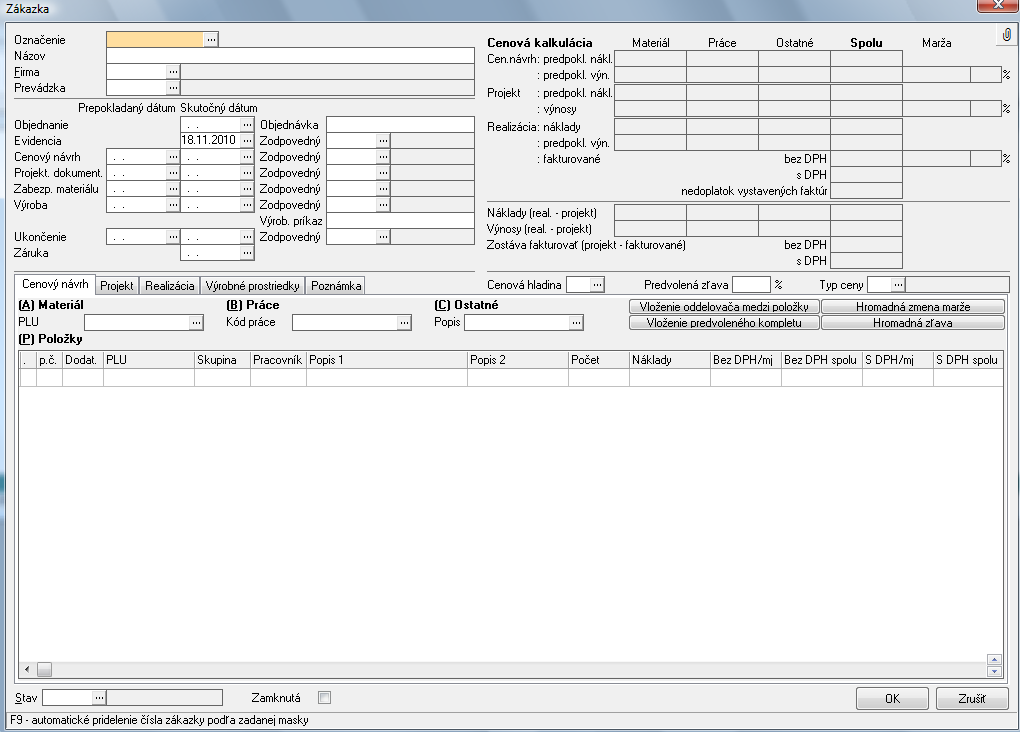Click the Hromadná zmena marže button
The height and width of the screenshot is (732, 1020).
tap(912, 307)
